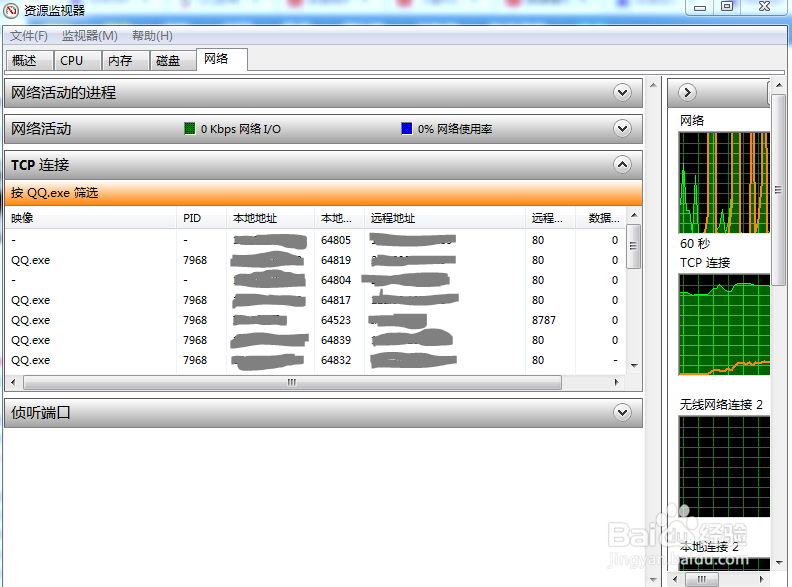The width and height of the screenshot is (792, 587).
Task: Click the TCP 连接 graph
Action: pyautogui.click(x=724, y=325)
